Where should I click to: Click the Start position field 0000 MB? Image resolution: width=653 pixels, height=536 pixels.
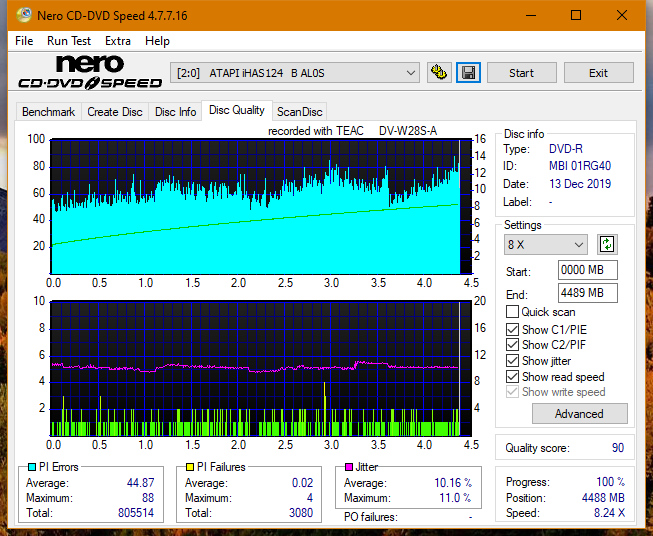[x=588, y=270]
